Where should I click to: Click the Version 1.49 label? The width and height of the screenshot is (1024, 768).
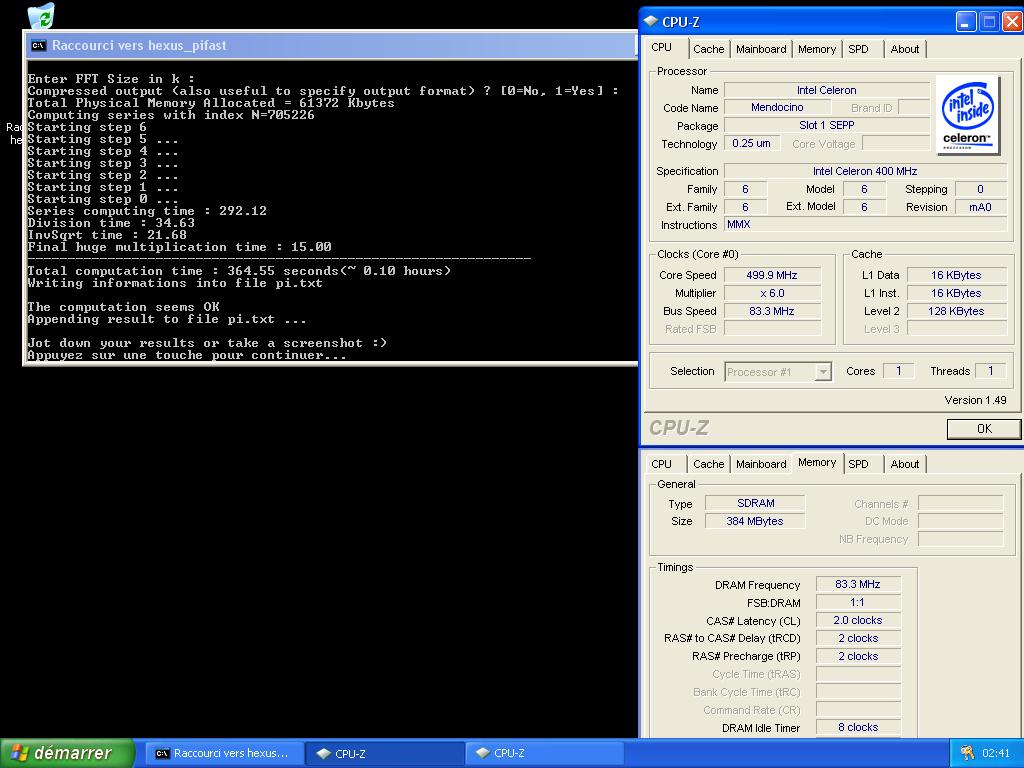pos(975,400)
